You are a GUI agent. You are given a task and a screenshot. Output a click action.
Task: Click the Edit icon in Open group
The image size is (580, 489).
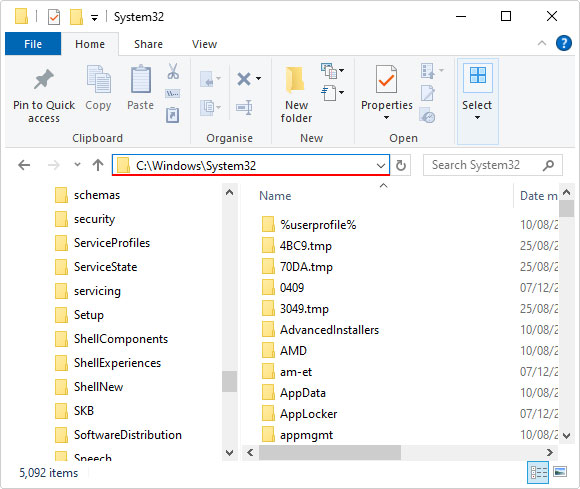428,93
